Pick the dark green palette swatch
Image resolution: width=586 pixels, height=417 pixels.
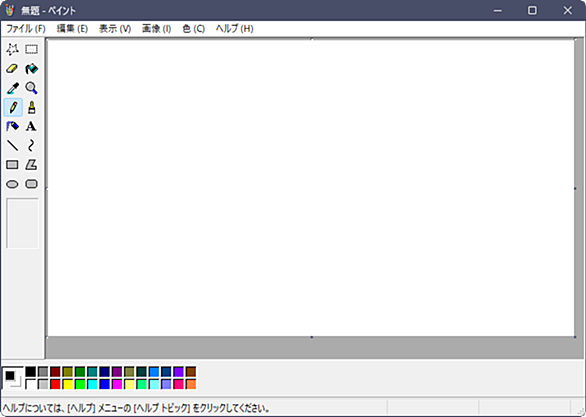(80, 372)
